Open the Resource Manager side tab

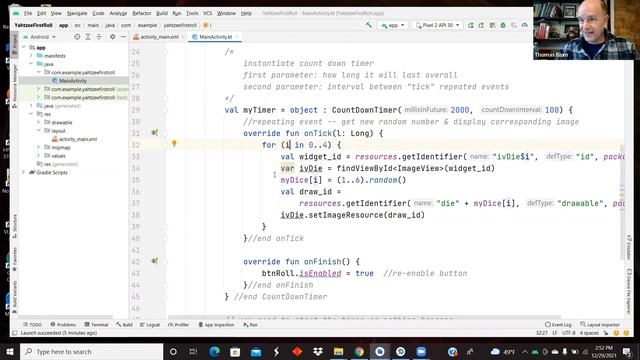point(15,87)
